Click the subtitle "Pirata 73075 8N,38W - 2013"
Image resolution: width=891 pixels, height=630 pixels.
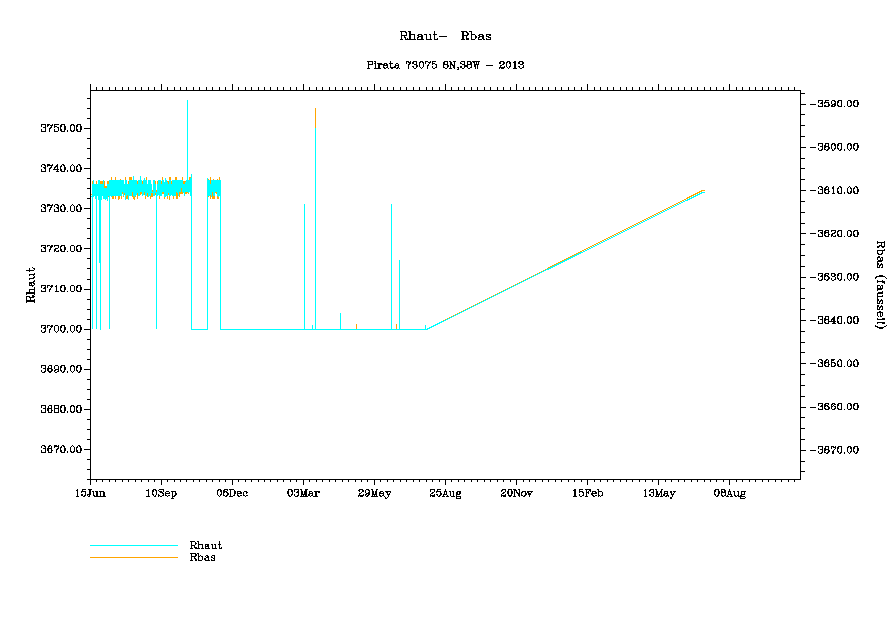(446, 65)
